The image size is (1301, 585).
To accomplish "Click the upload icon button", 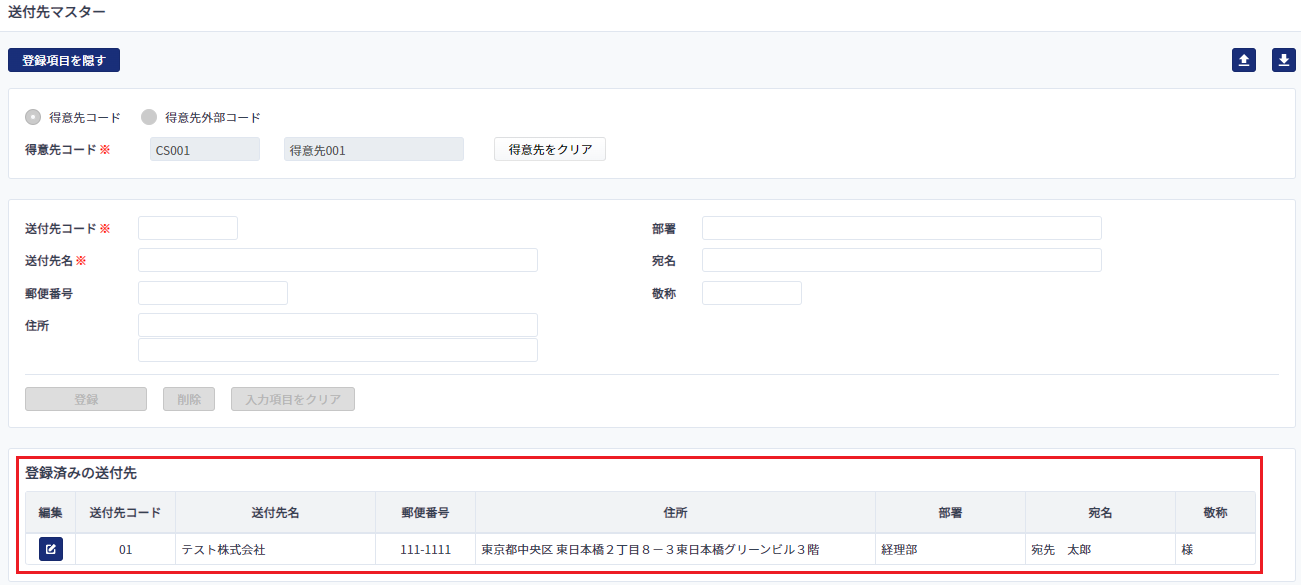I will 1244,60.
